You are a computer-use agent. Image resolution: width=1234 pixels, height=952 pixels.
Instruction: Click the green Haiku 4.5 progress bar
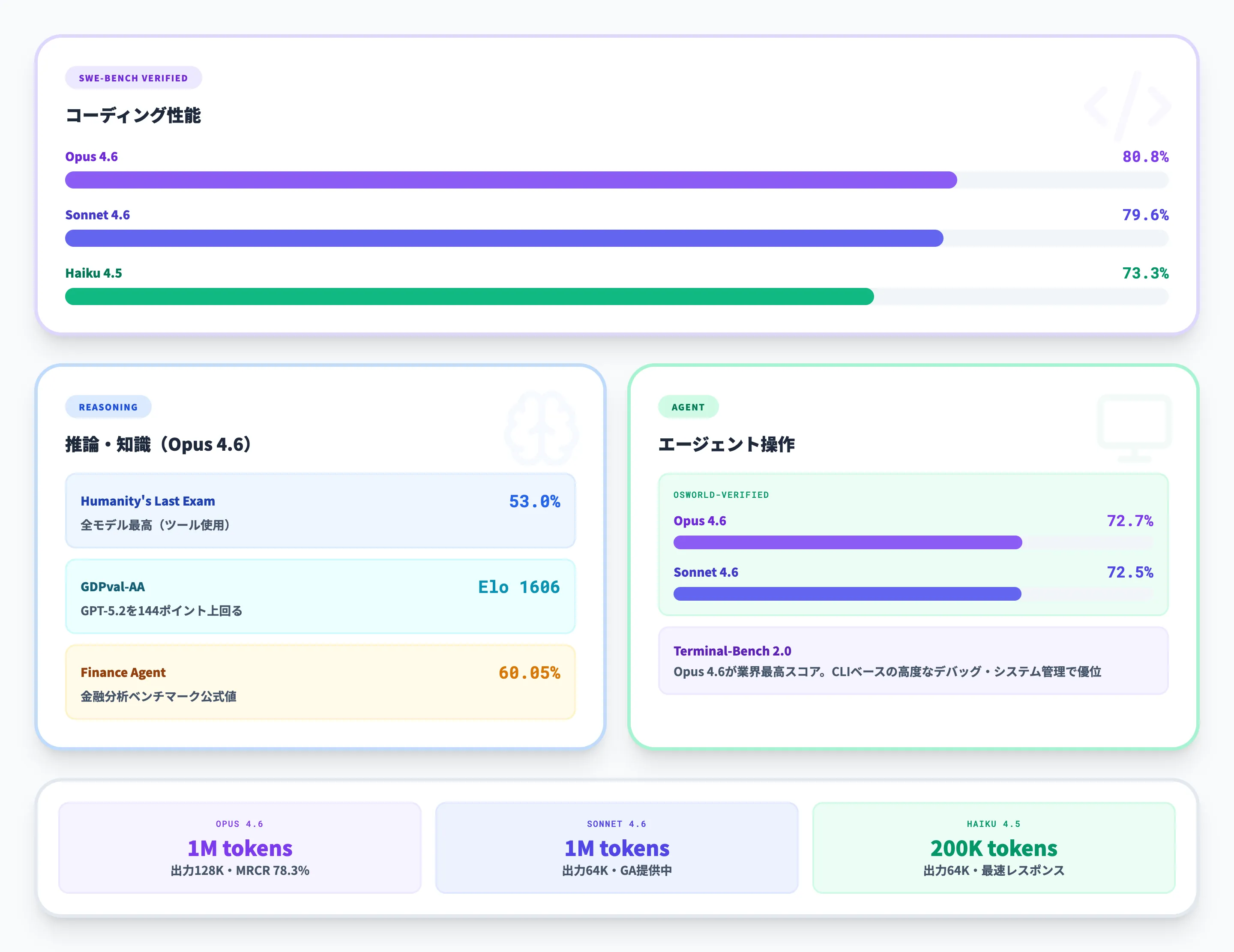coord(469,296)
